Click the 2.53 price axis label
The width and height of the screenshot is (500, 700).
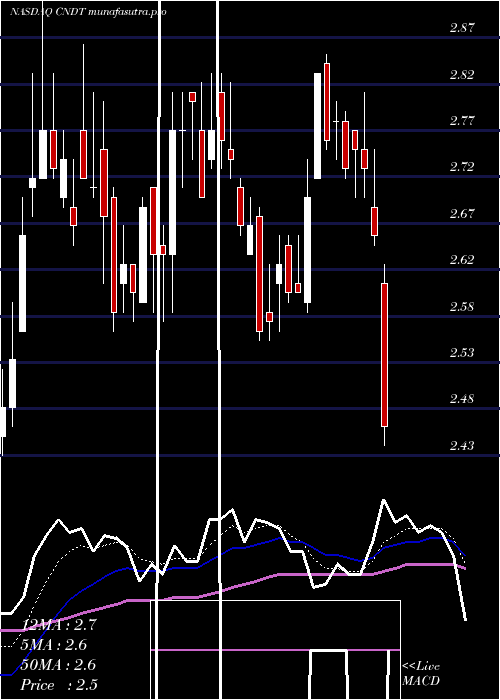[x=462, y=353]
